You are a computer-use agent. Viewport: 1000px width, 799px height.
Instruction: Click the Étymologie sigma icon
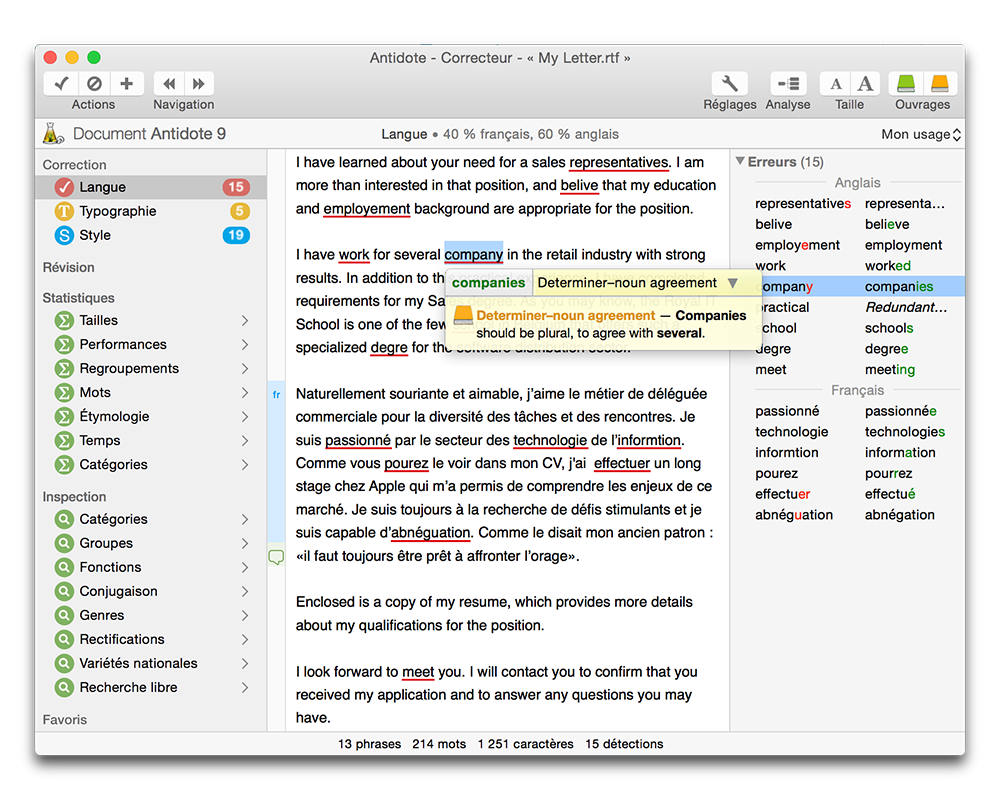point(64,416)
